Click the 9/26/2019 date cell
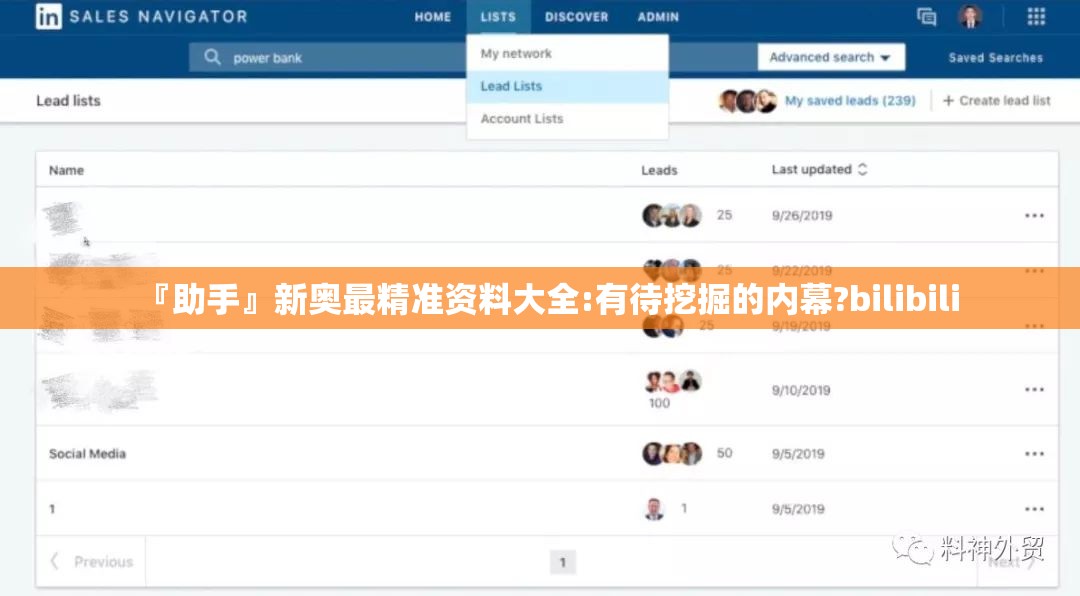 [x=802, y=216]
